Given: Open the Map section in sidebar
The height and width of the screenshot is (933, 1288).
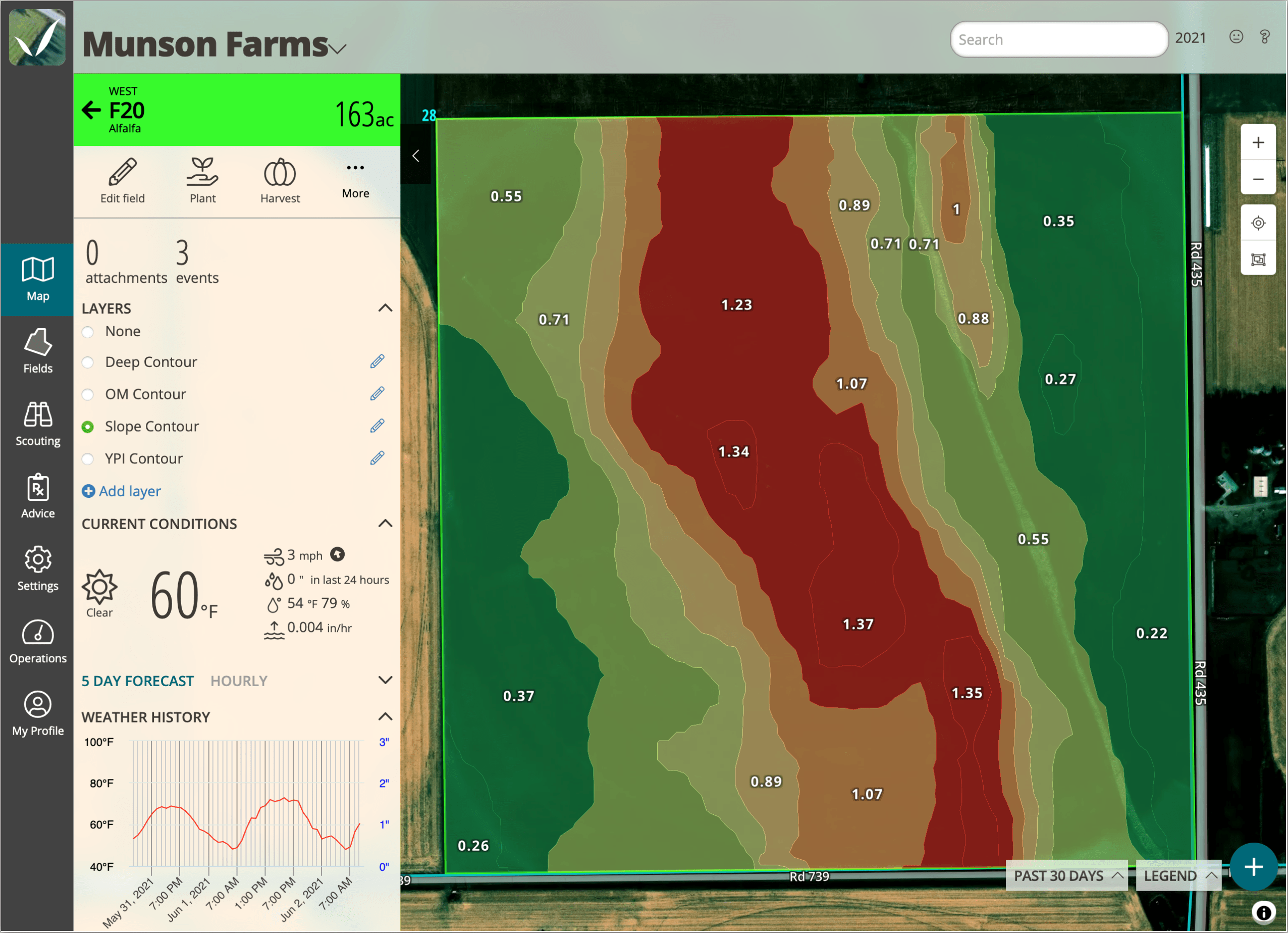Looking at the screenshot, I should (x=37, y=280).
